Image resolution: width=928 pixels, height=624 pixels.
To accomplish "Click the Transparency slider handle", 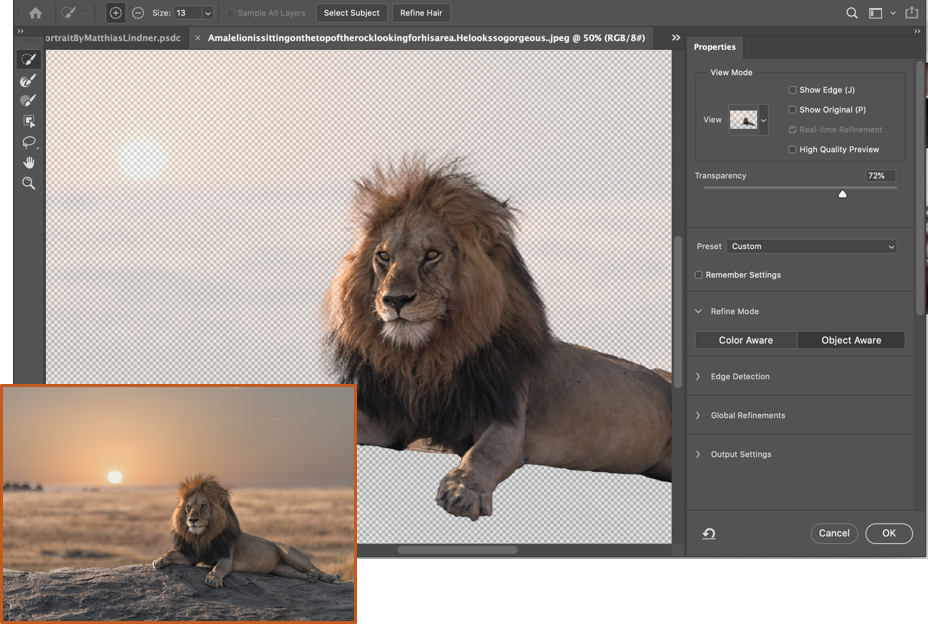I will click(842, 194).
